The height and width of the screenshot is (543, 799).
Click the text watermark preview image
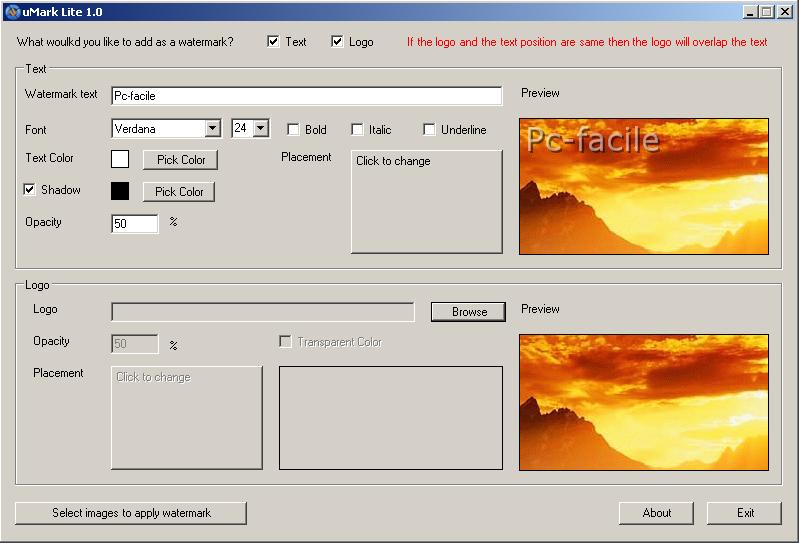pyautogui.click(x=644, y=186)
